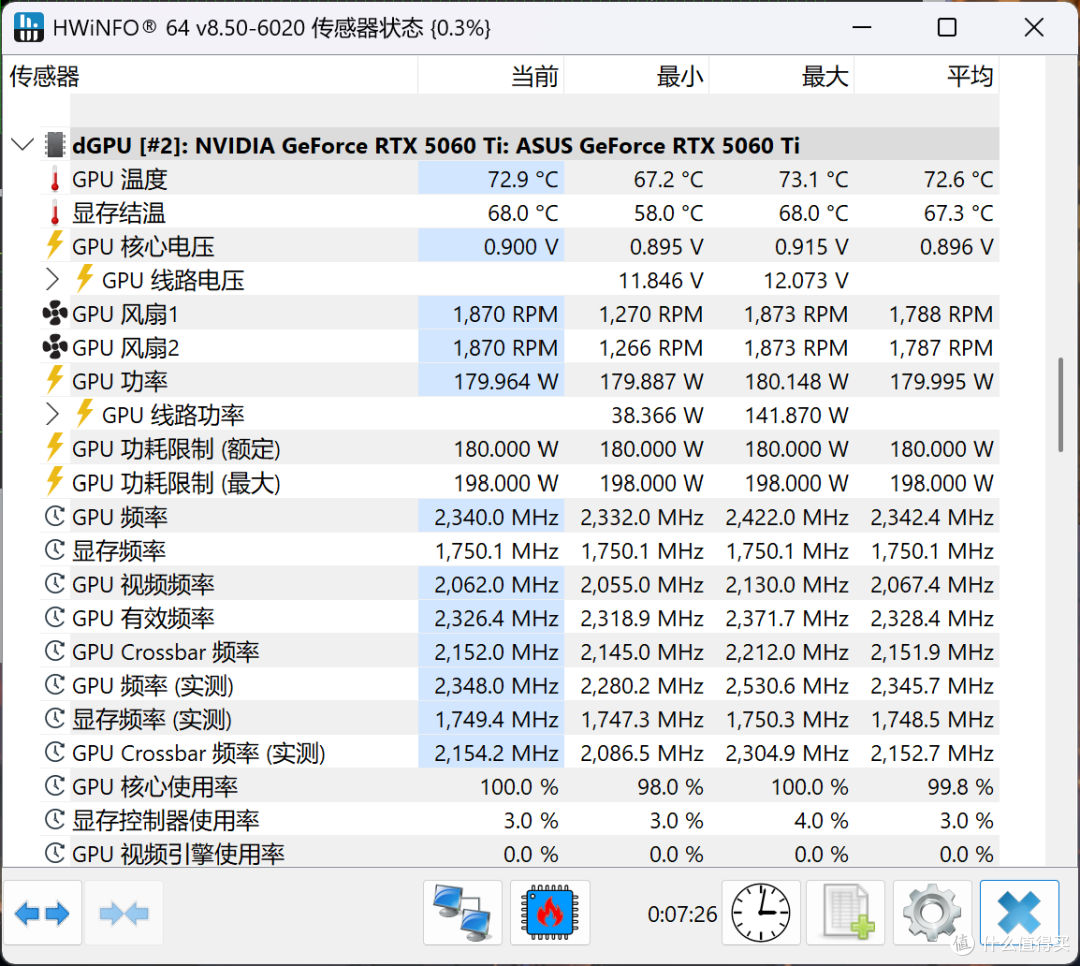Click the 最大 column header
This screenshot has height=966, width=1080.
point(782,76)
